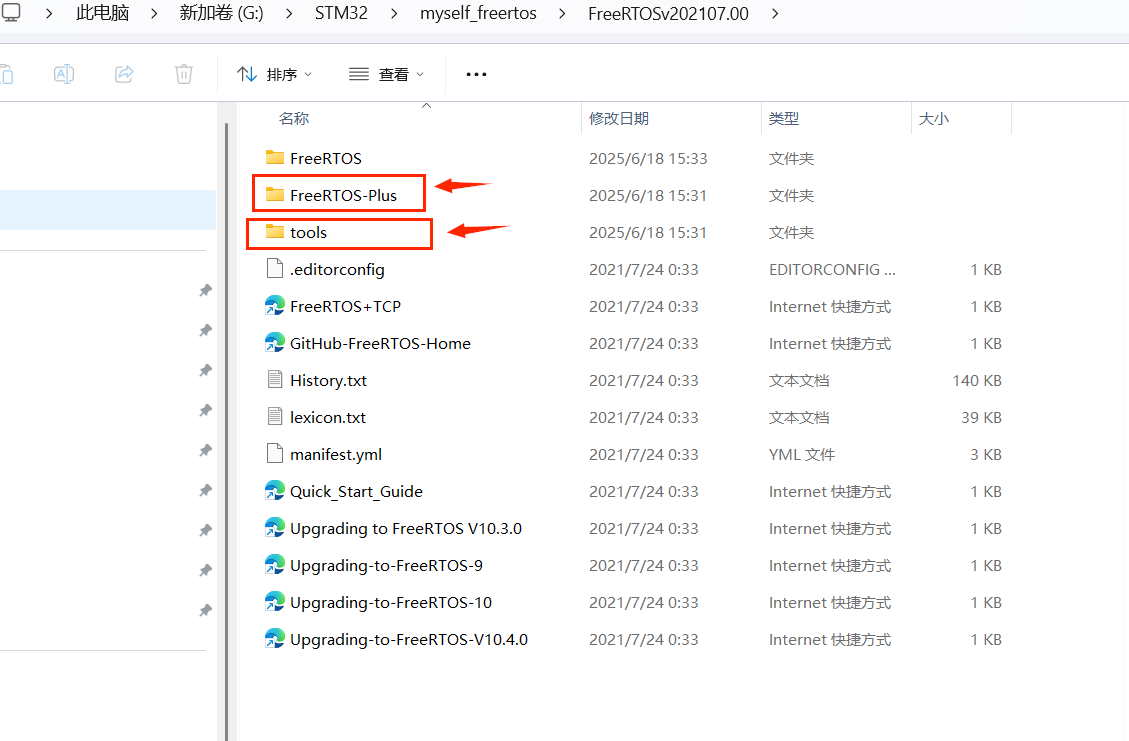This screenshot has height=741, width=1129.
Task: Click the .editorconfig file icon
Action: [x=274, y=269]
